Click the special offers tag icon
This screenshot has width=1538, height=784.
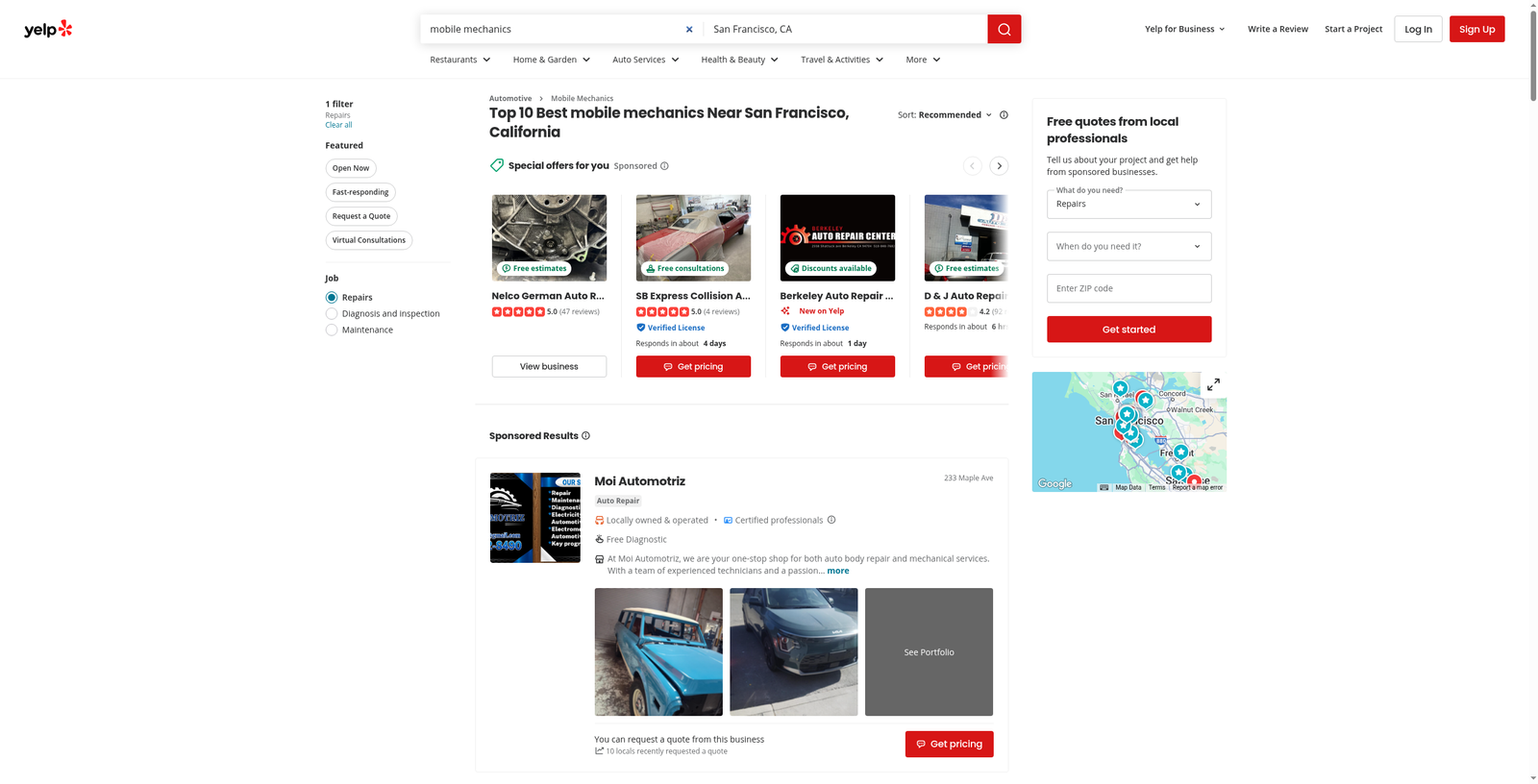497,165
